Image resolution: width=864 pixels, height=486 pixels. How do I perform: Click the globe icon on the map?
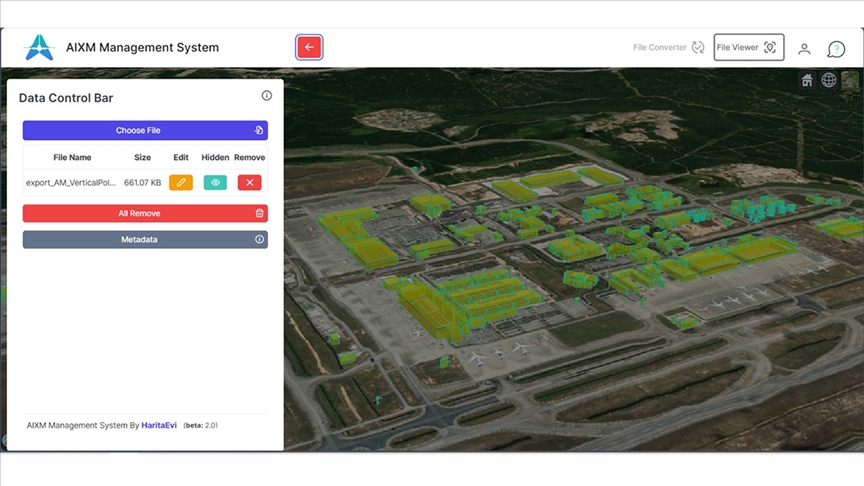pyautogui.click(x=829, y=80)
